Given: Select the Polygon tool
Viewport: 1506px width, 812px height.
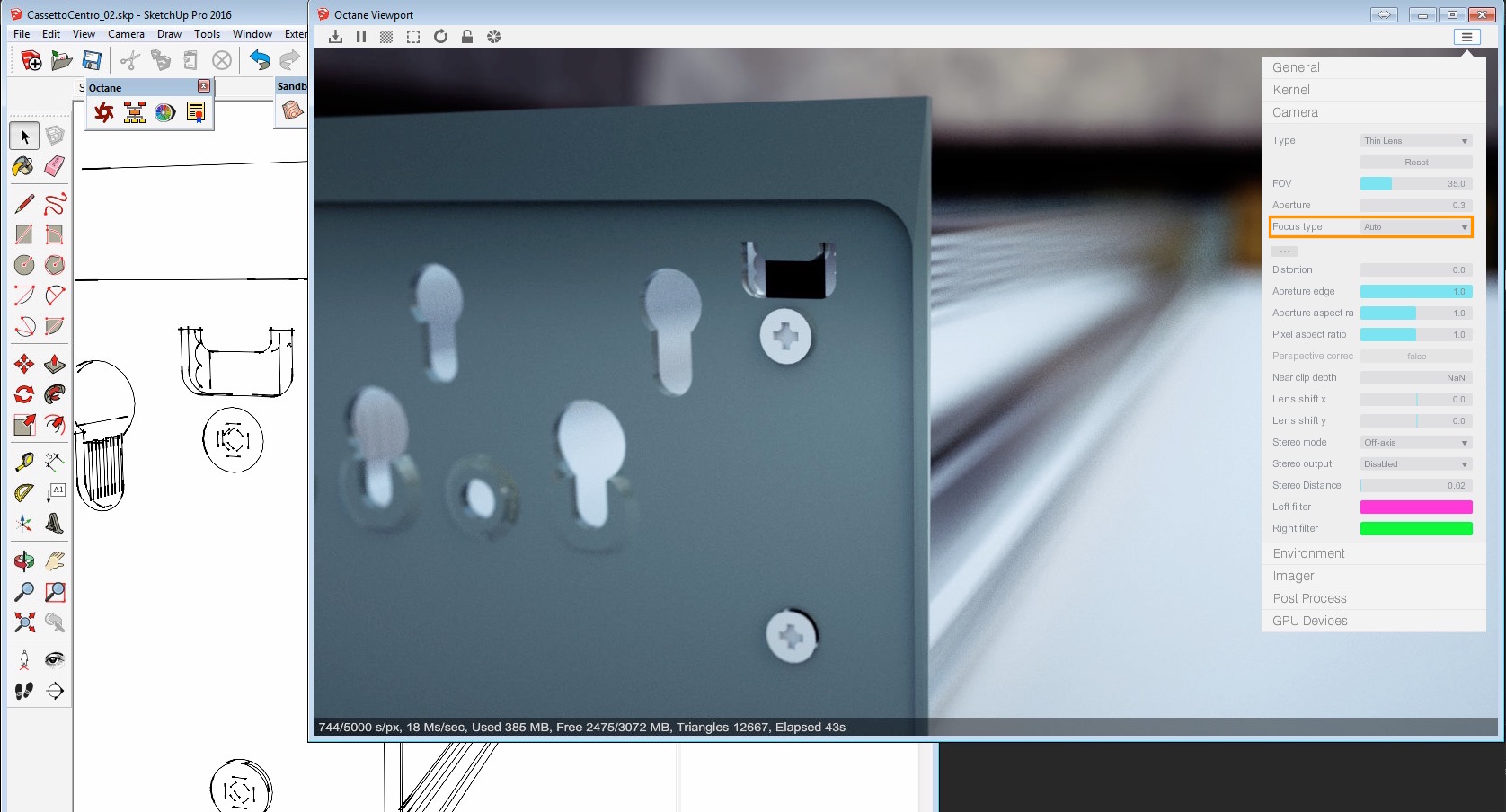Looking at the screenshot, I should (55, 265).
